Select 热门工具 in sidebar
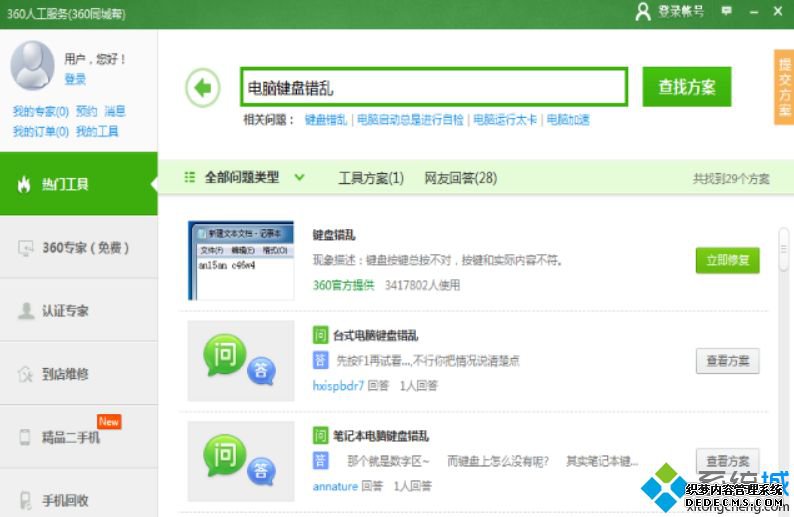 click(78, 184)
